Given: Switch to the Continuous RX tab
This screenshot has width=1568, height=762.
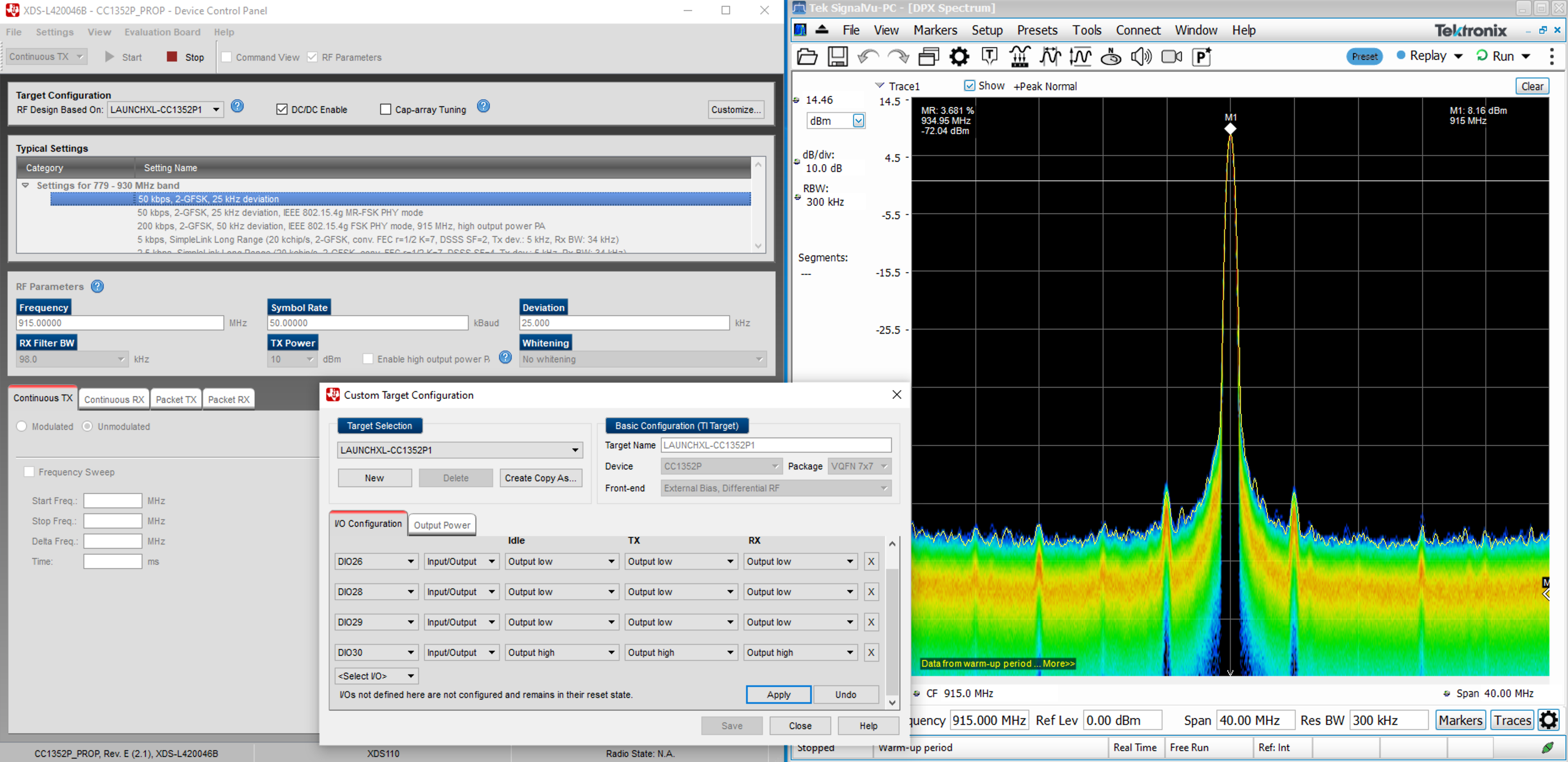Looking at the screenshot, I should click(x=114, y=399).
